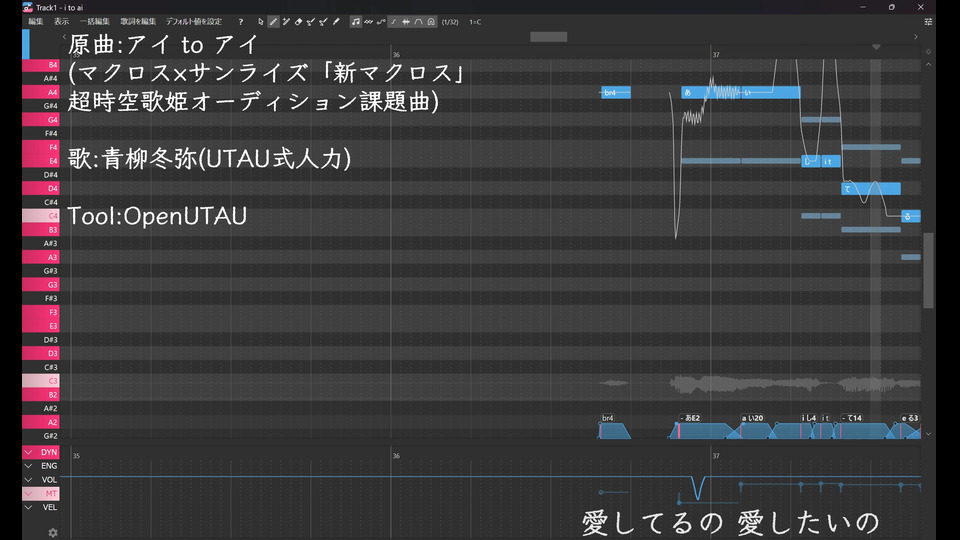Screen dimensions: 960x540
Task: Toggle waveform display icon
Action: 406,22
